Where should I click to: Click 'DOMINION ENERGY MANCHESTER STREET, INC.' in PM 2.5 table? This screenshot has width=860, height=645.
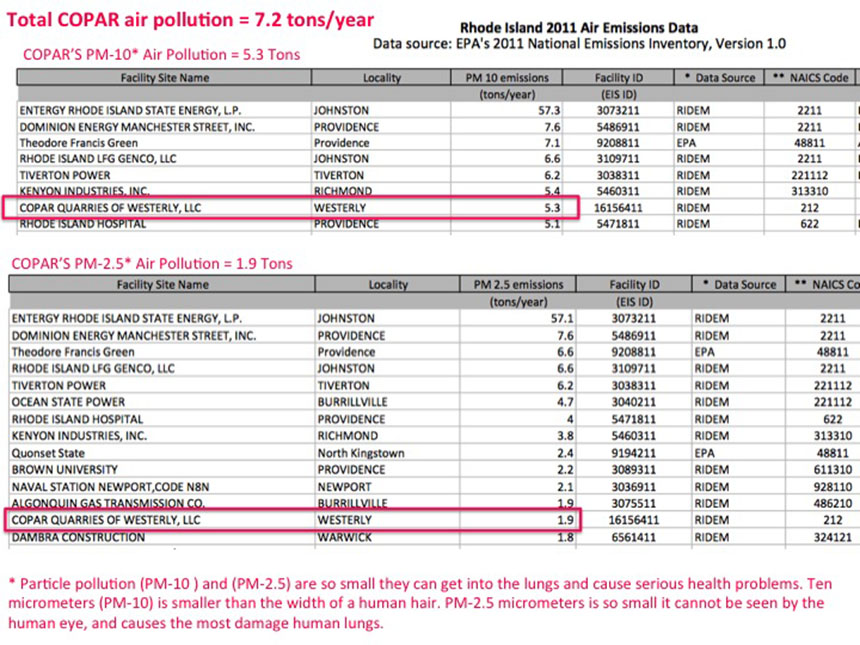point(134,335)
